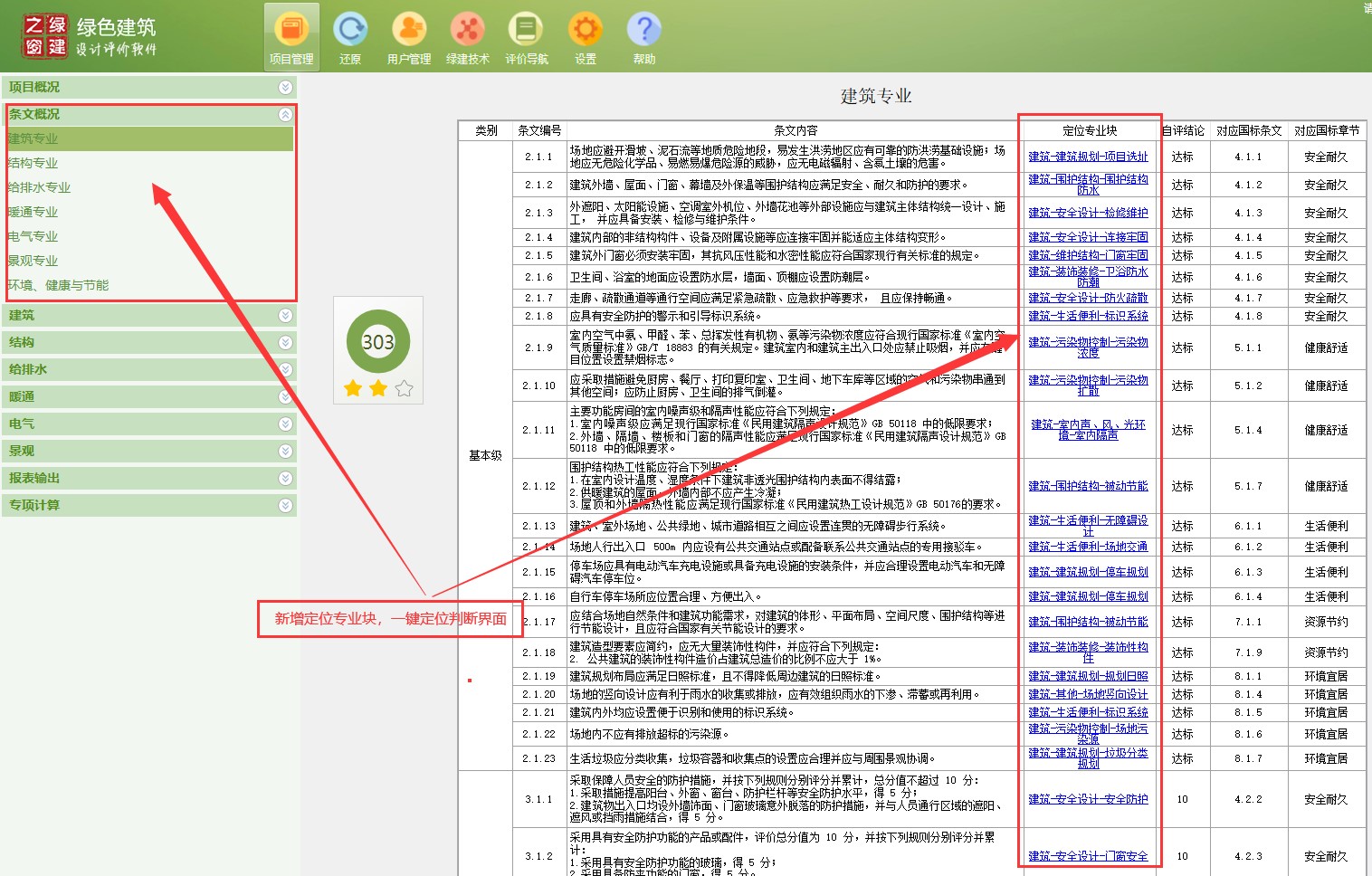Expand the 给排水 section chevron

point(285,369)
